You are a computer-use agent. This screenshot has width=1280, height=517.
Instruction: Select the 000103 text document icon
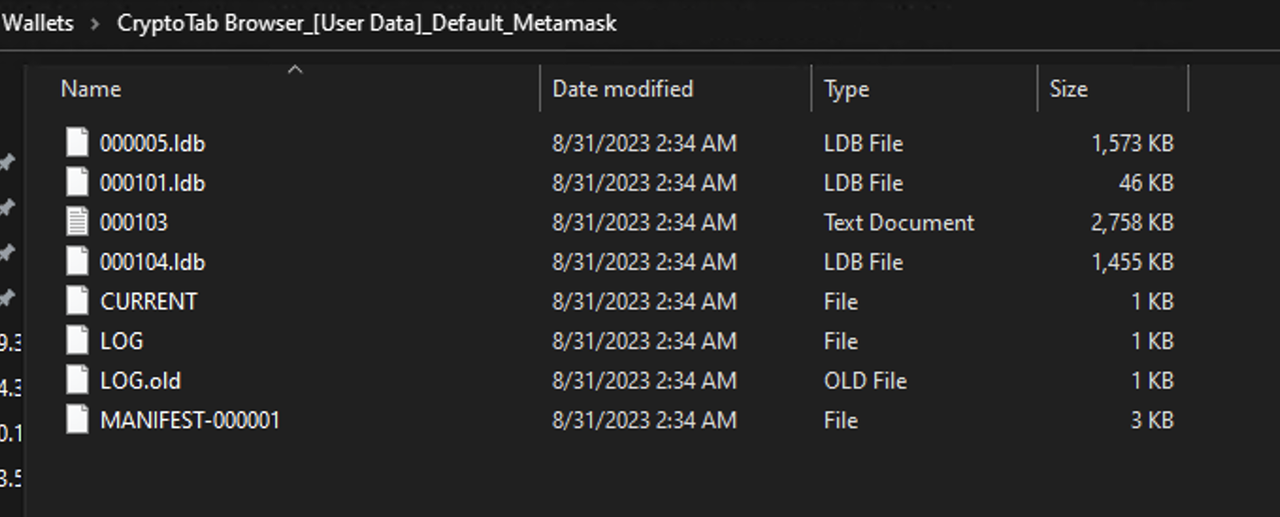77,222
